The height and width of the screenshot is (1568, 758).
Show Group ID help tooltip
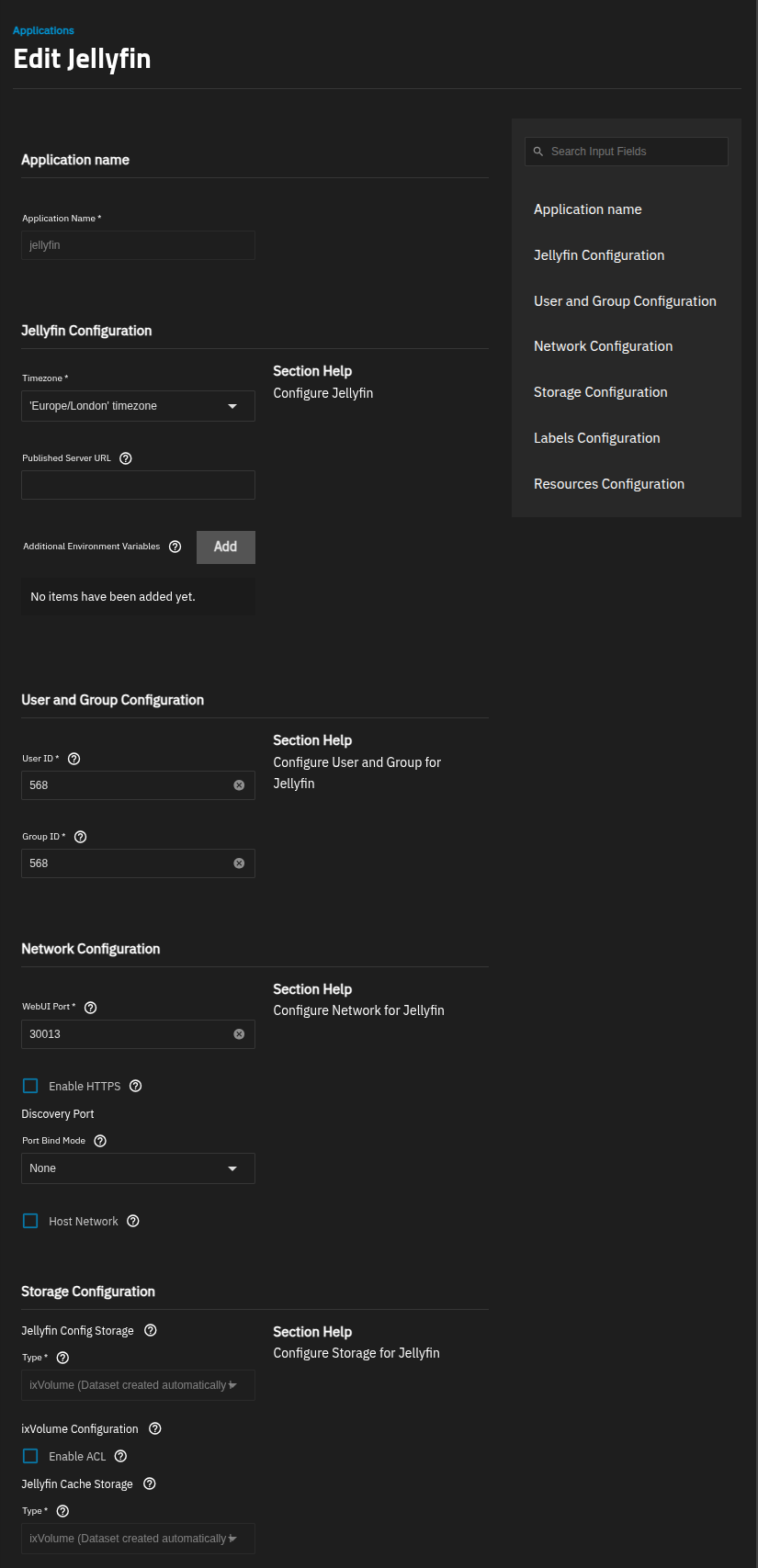pyautogui.click(x=80, y=837)
